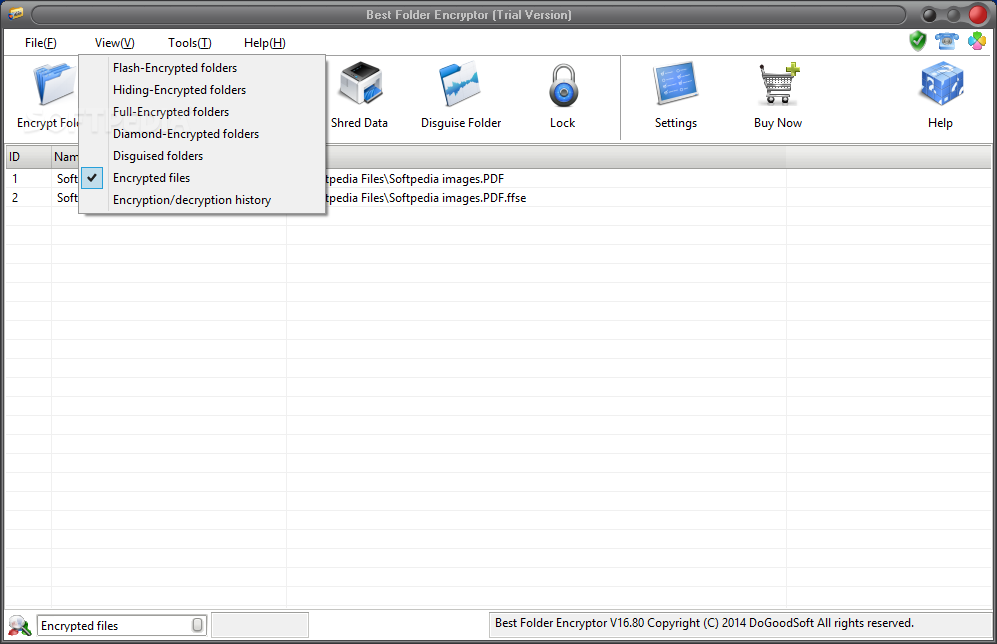997x644 pixels.
Task: Choose Full-Encrypted folders menu entry
Action: (x=202, y=112)
